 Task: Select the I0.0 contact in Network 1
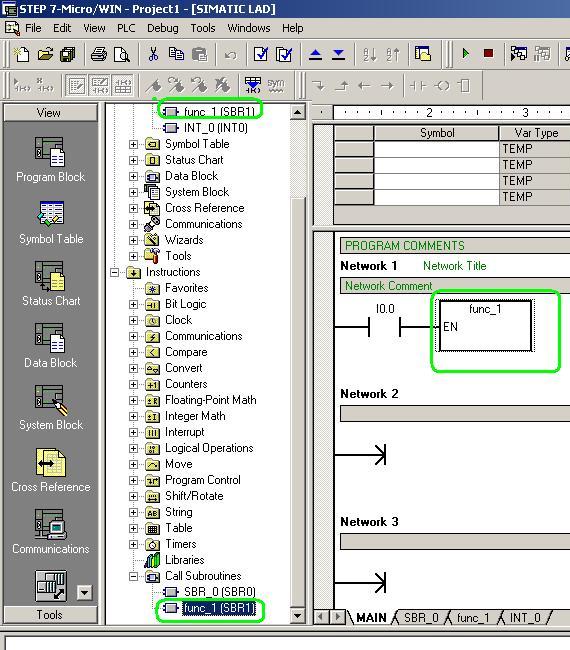385,327
